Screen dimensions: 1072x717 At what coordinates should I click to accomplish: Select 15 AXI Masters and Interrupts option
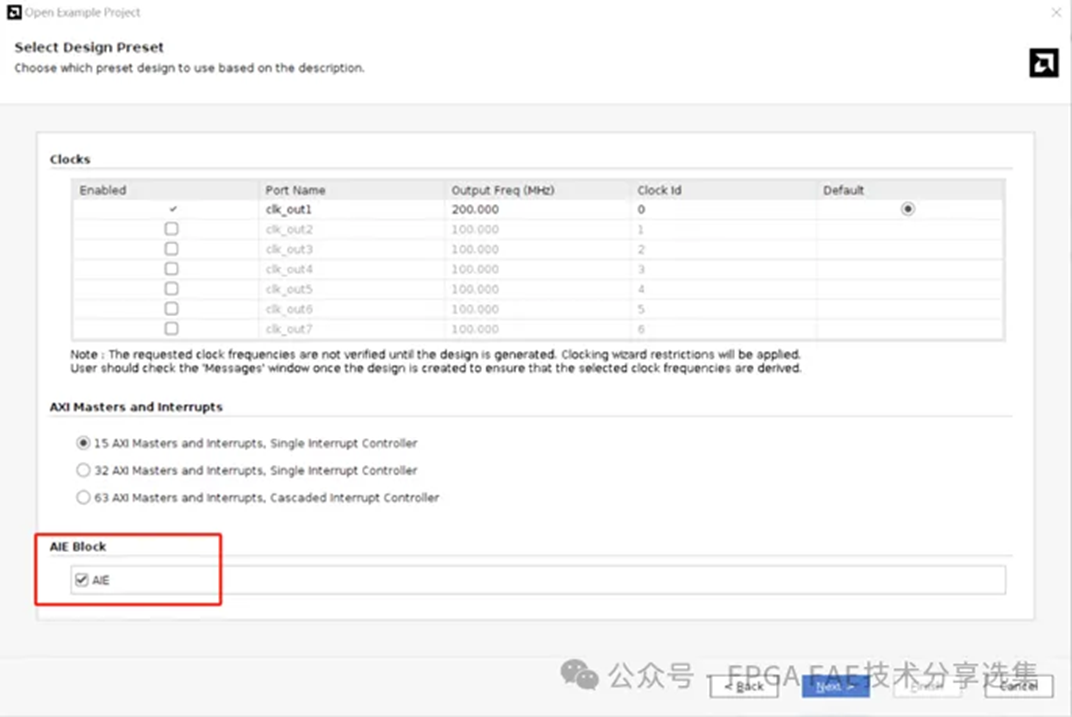click(x=84, y=443)
